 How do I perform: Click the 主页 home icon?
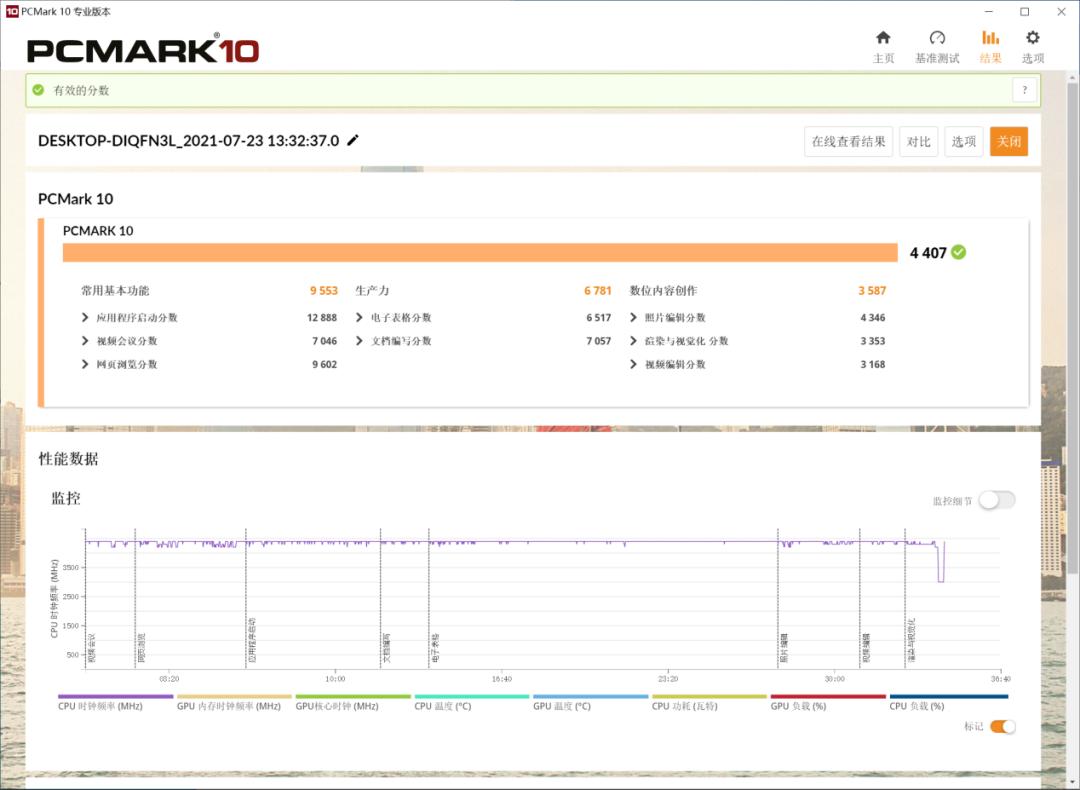coord(883,38)
